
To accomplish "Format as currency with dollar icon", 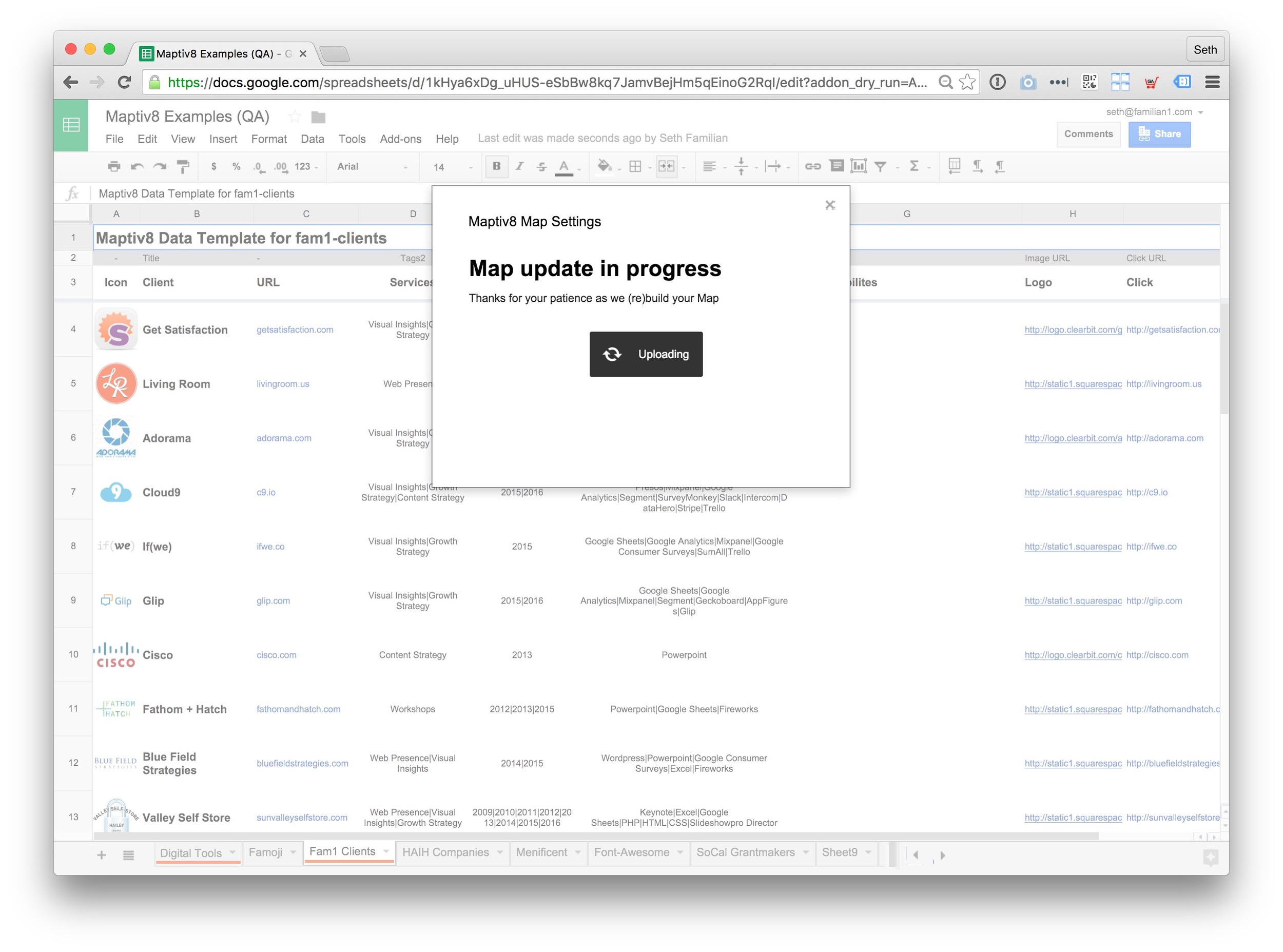I will (x=213, y=167).
